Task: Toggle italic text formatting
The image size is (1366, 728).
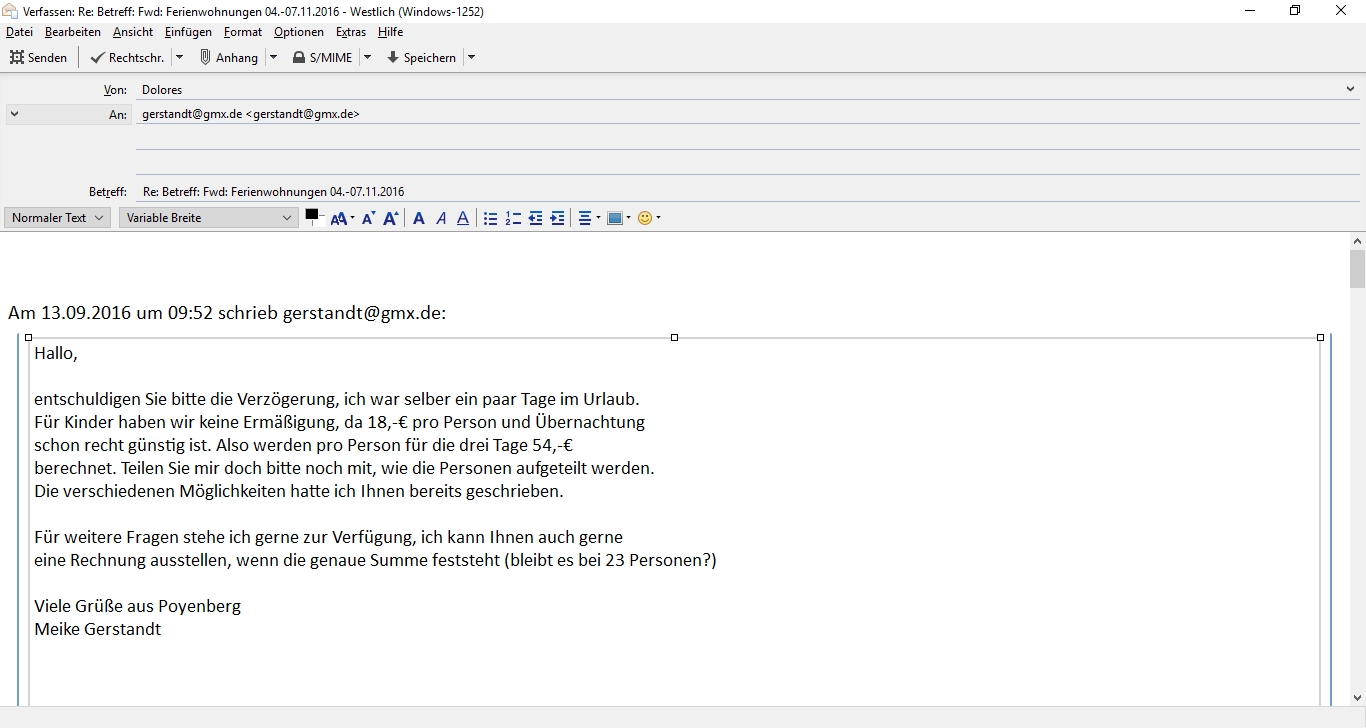Action: point(441,218)
